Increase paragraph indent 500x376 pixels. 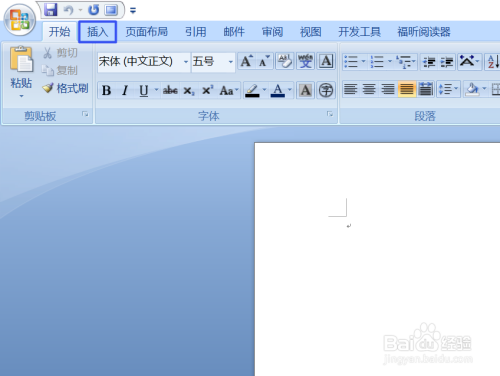pos(447,62)
